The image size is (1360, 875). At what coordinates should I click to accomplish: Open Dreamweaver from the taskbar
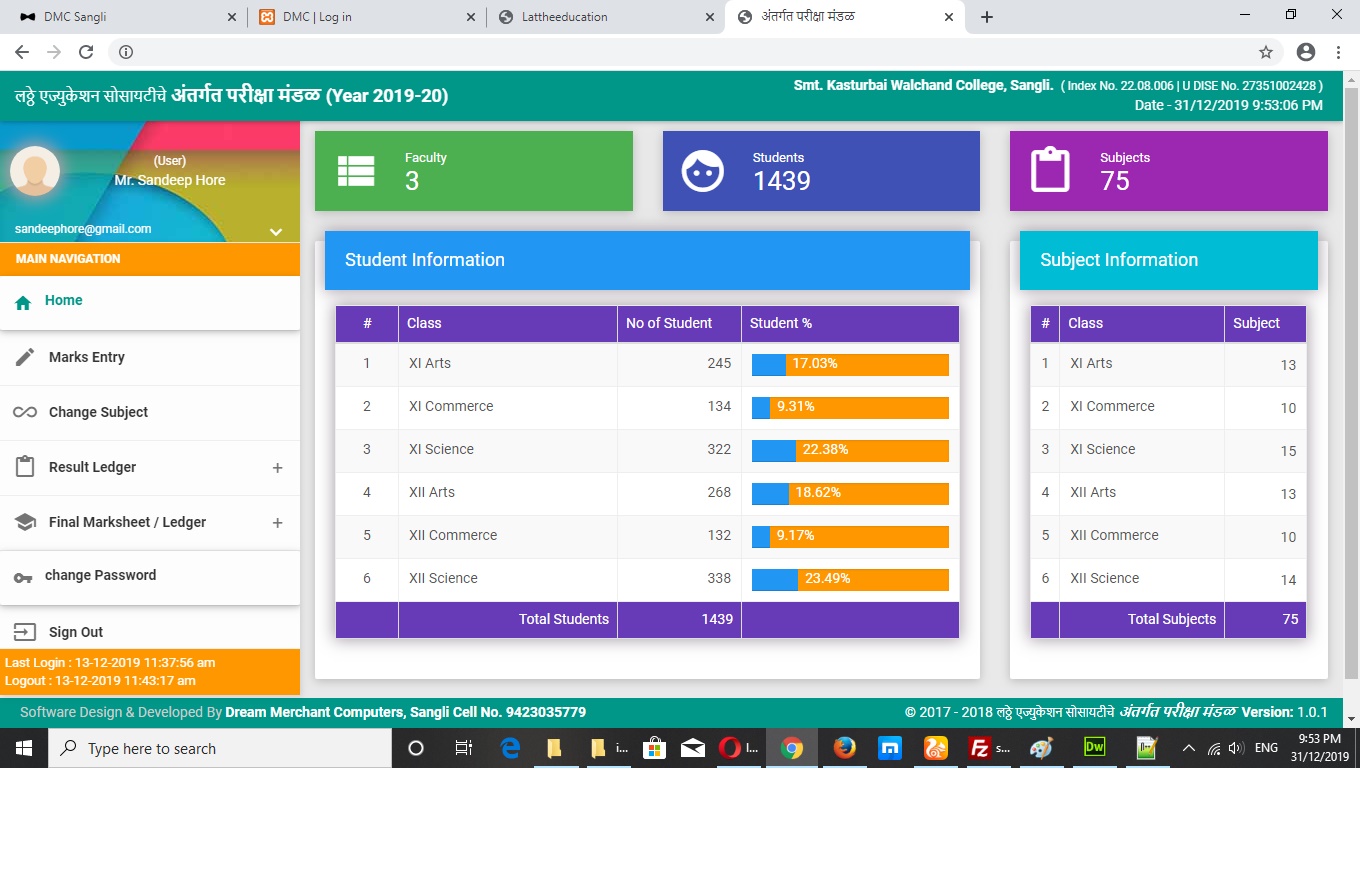click(1094, 748)
